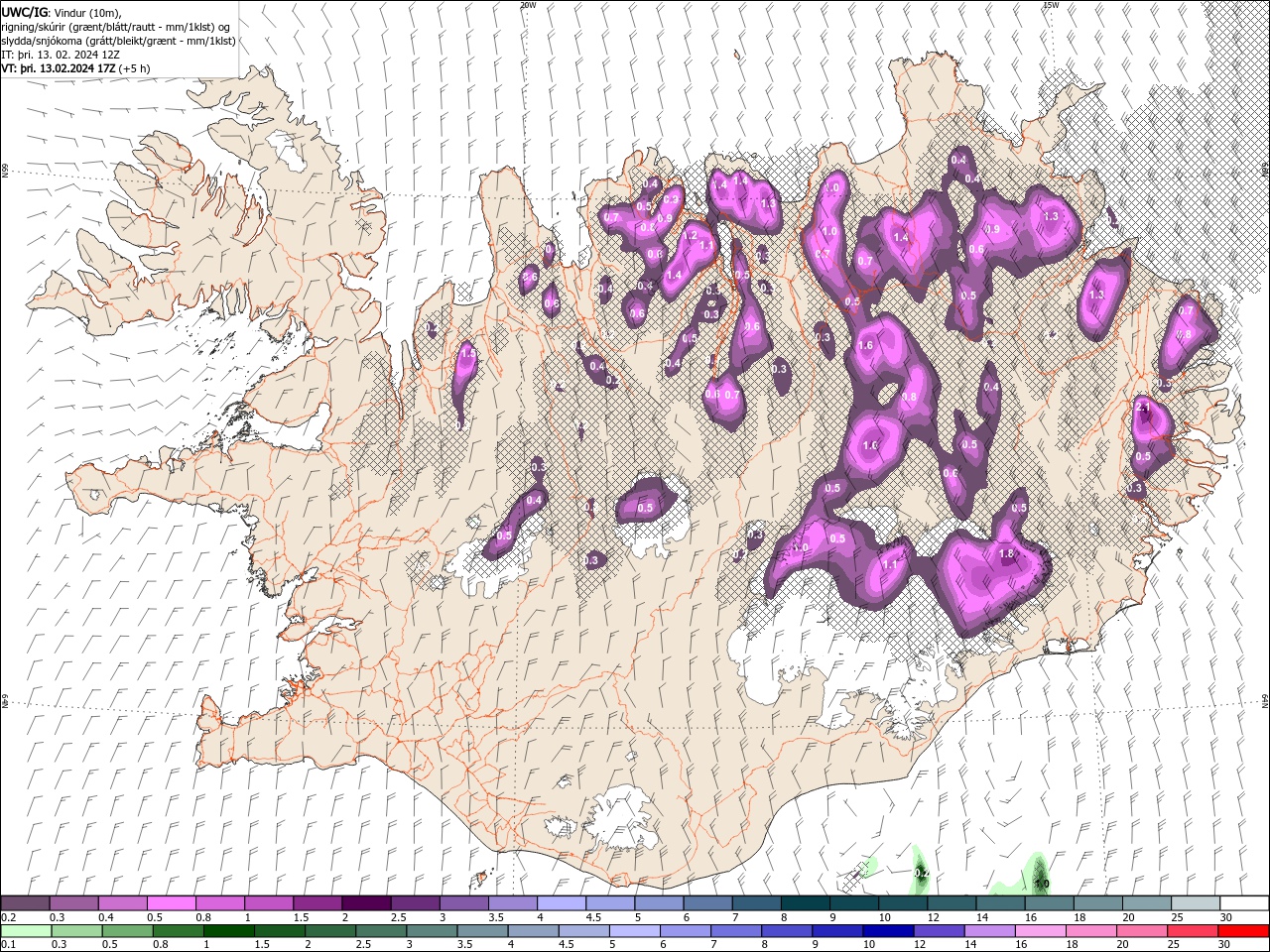Click the deep blue rain swatch between 10 and 12
1270x952 pixels.
888,931
